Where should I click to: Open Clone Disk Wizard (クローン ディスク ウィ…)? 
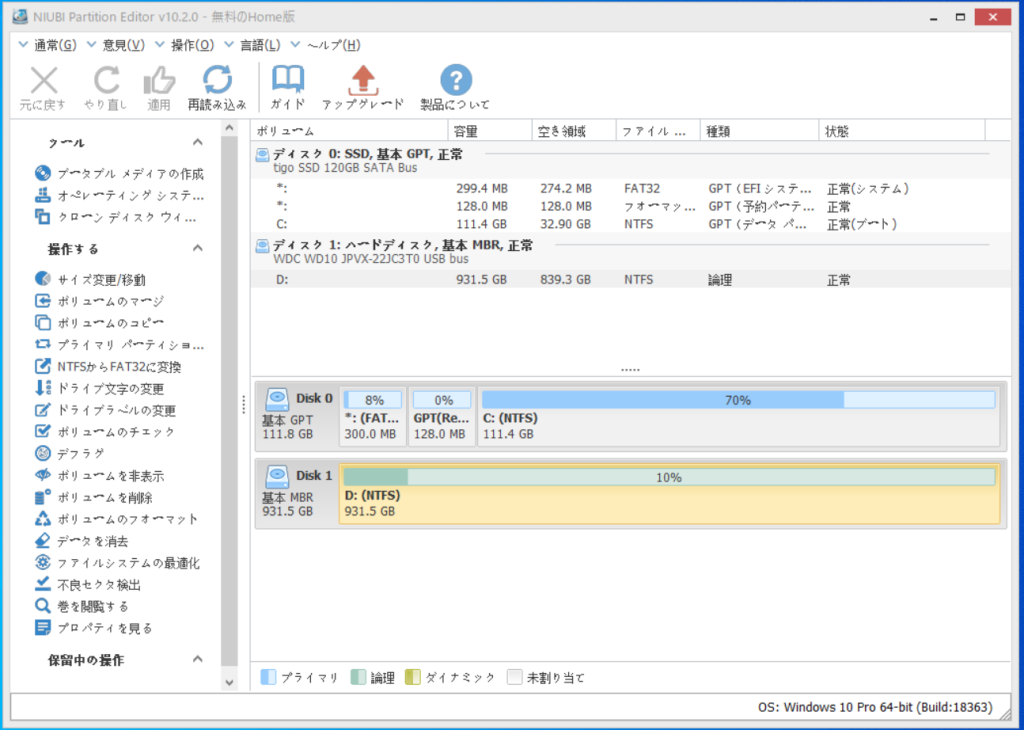[x=116, y=217]
